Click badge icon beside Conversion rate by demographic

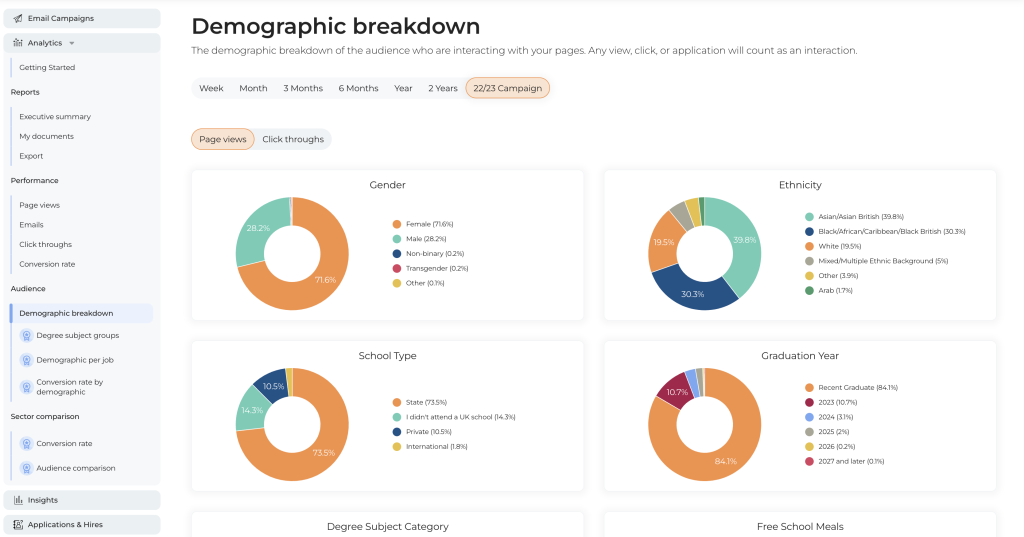click(26, 387)
